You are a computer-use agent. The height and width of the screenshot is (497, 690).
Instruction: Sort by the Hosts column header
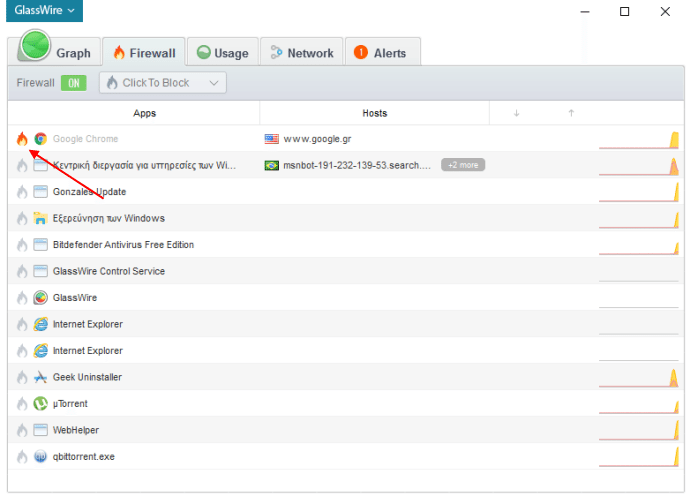click(x=374, y=113)
